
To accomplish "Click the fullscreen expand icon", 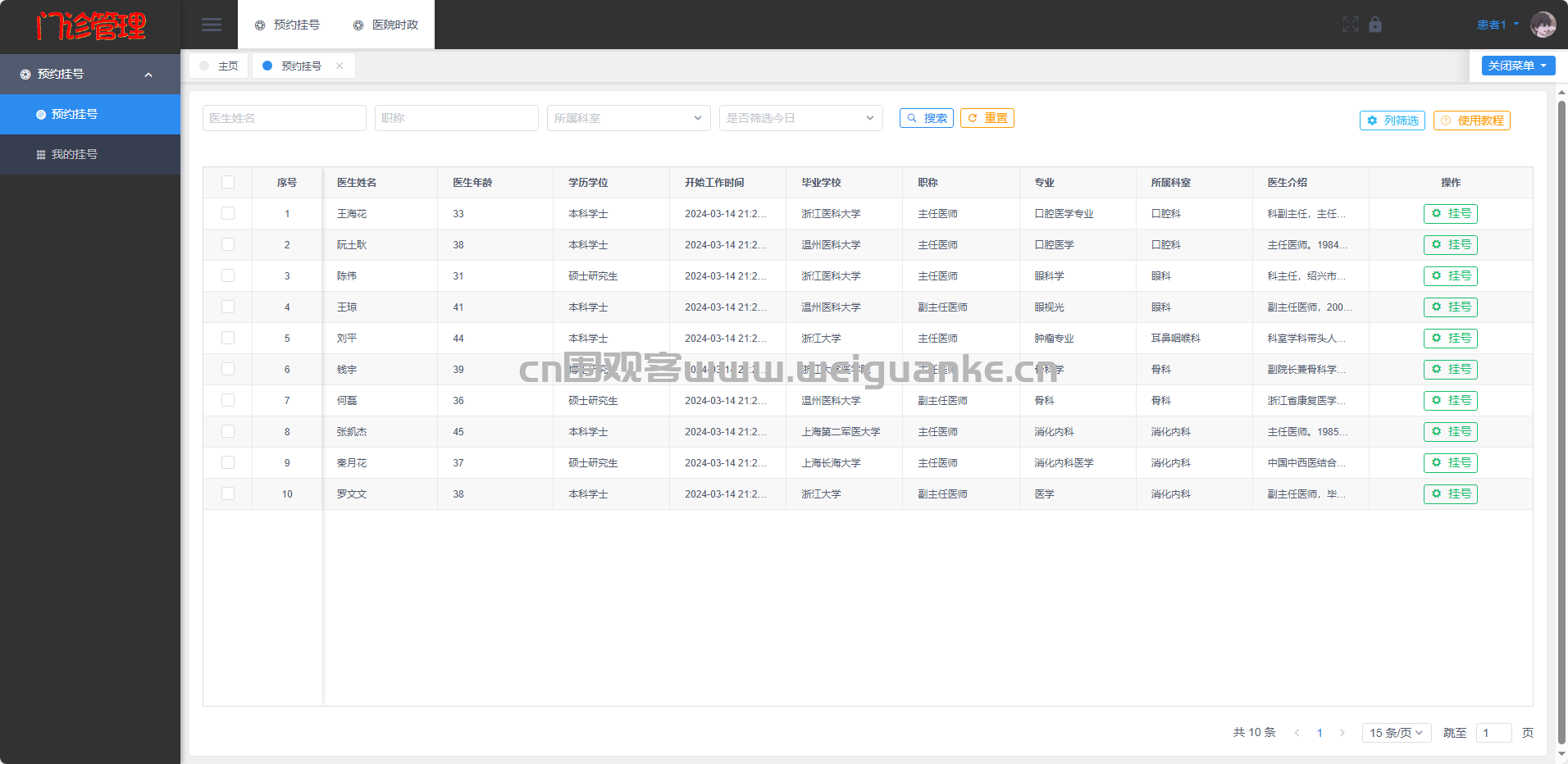I will pos(1351,25).
